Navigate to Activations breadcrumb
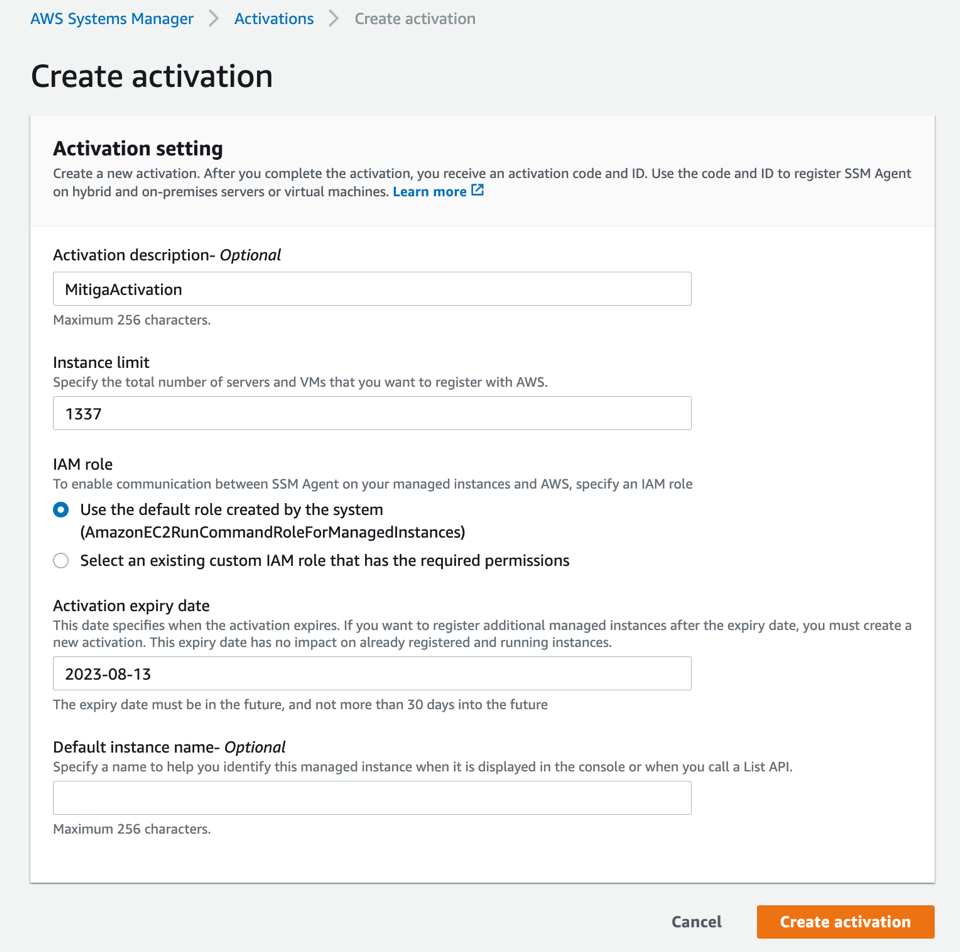Viewport: 960px width, 952px height. 274,19
